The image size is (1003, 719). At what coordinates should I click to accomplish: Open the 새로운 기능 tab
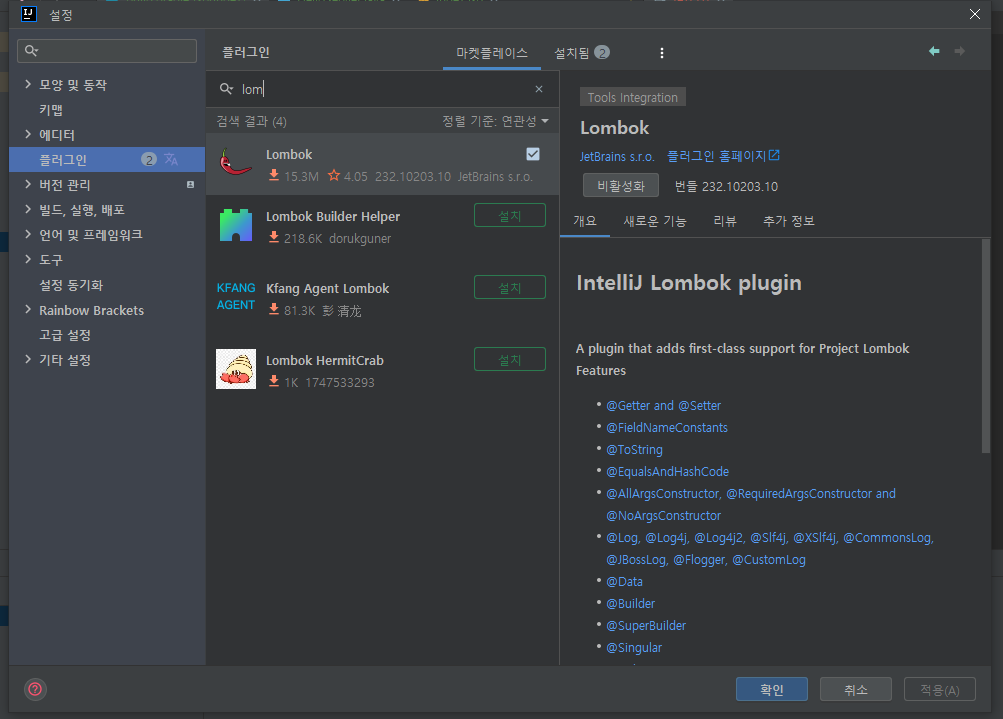tap(654, 221)
